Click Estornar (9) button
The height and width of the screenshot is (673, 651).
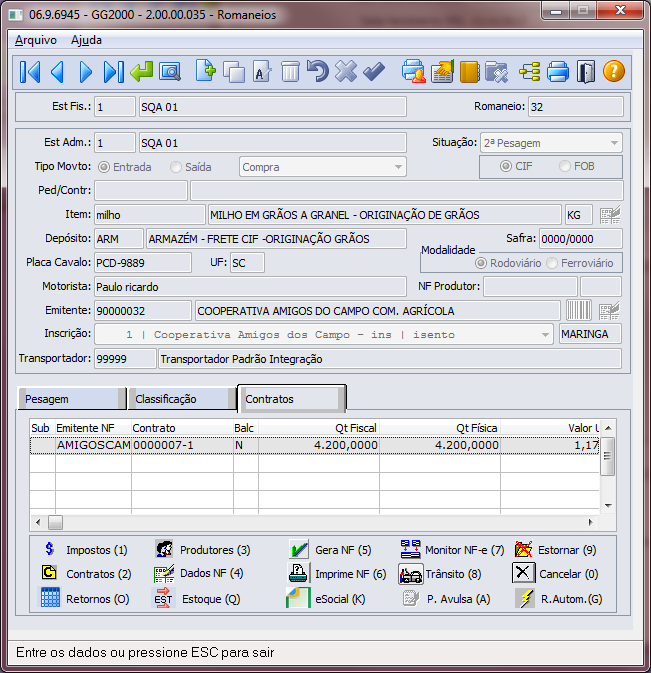[x=555, y=550]
